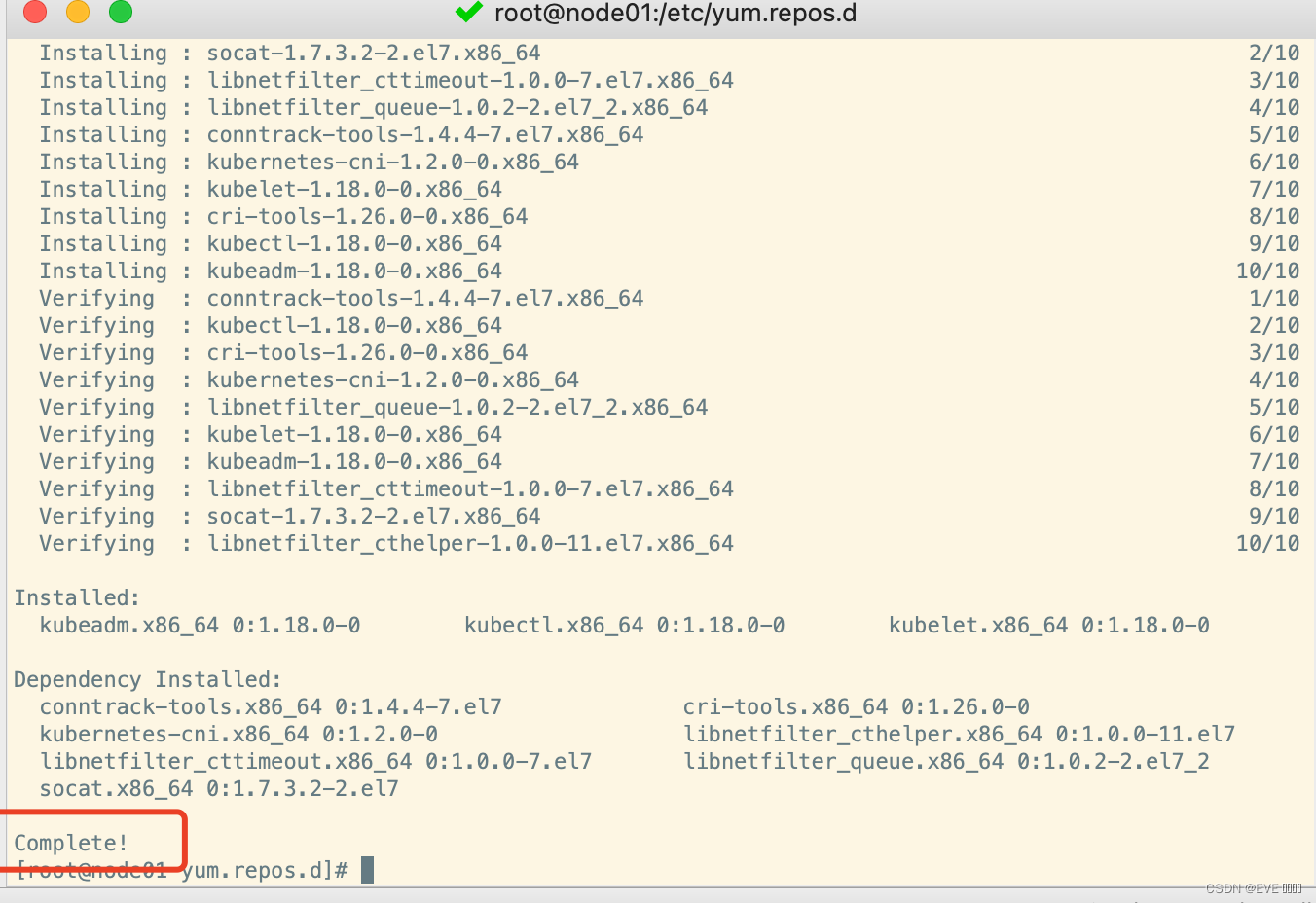Screen dimensions: 1316x903
Task: Click 'socat-1.7.3.2-2.el7.x86_64' on the Verifying line
Action: [x=374, y=517]
